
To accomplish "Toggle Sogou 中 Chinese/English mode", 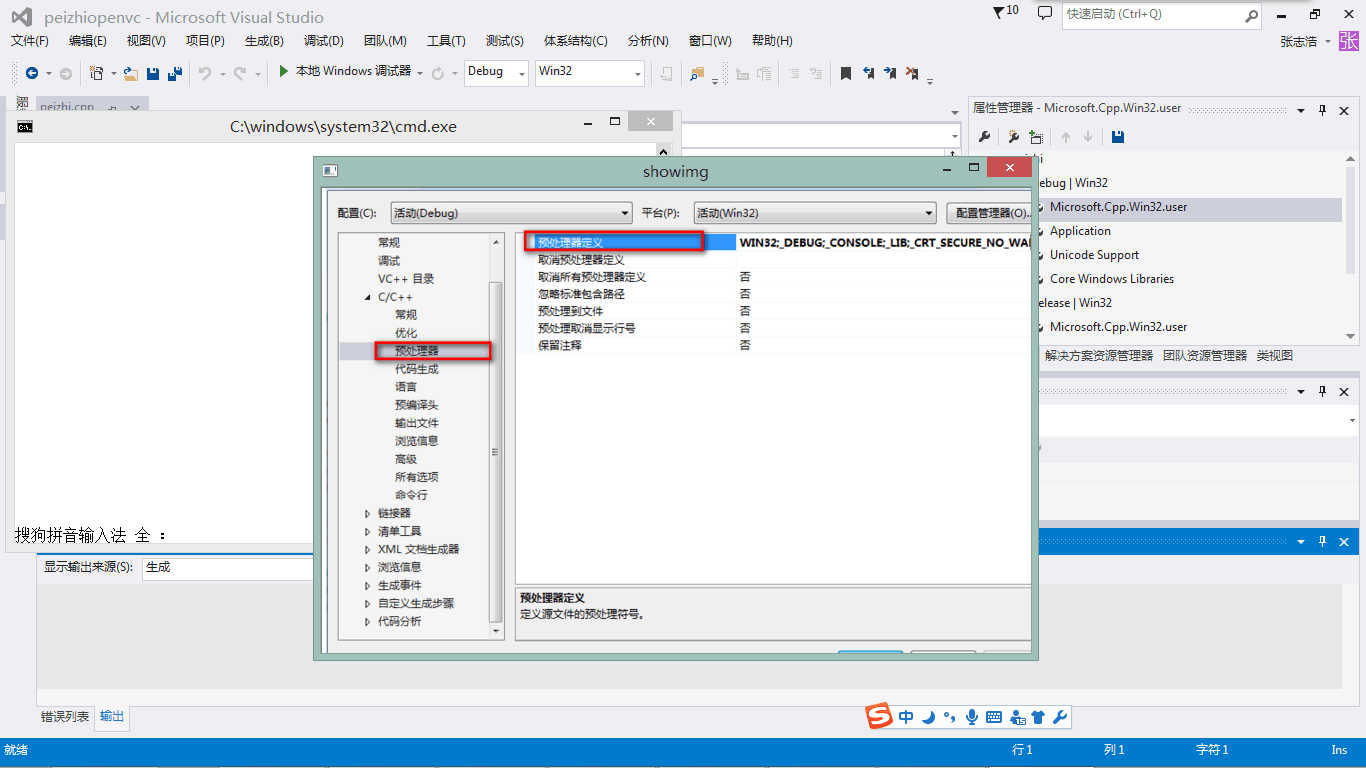I will [x=906, y=717].
